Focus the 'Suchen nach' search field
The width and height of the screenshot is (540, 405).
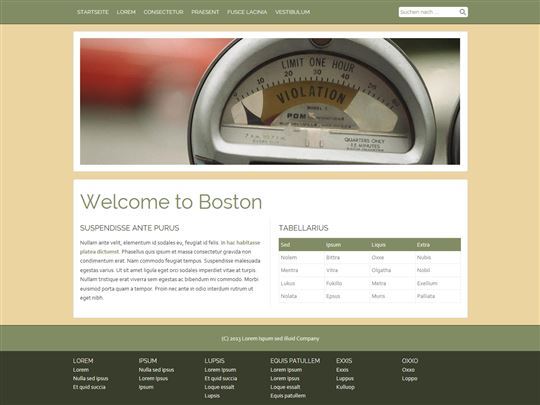[429, 12]
